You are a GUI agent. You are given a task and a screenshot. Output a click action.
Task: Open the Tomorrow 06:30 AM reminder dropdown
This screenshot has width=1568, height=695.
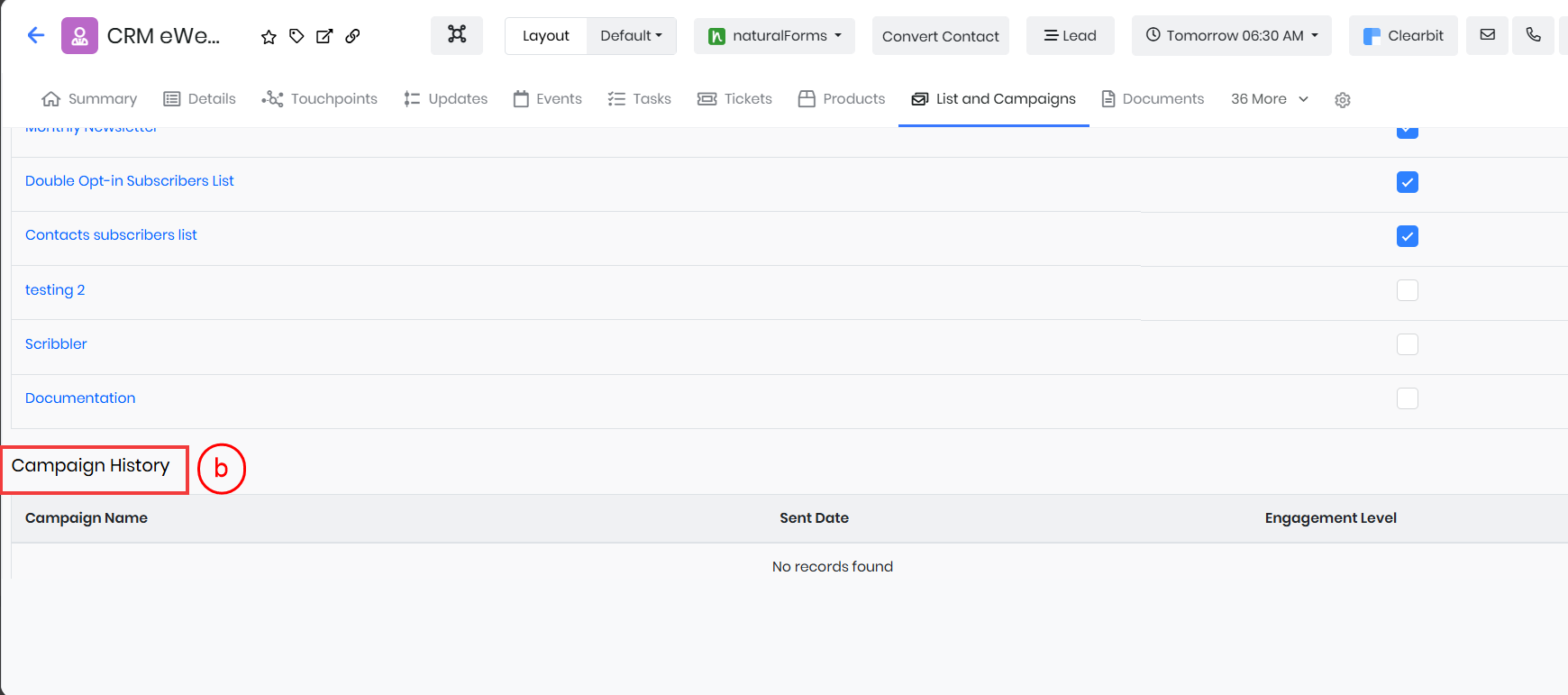click(x=1231, y=36)
